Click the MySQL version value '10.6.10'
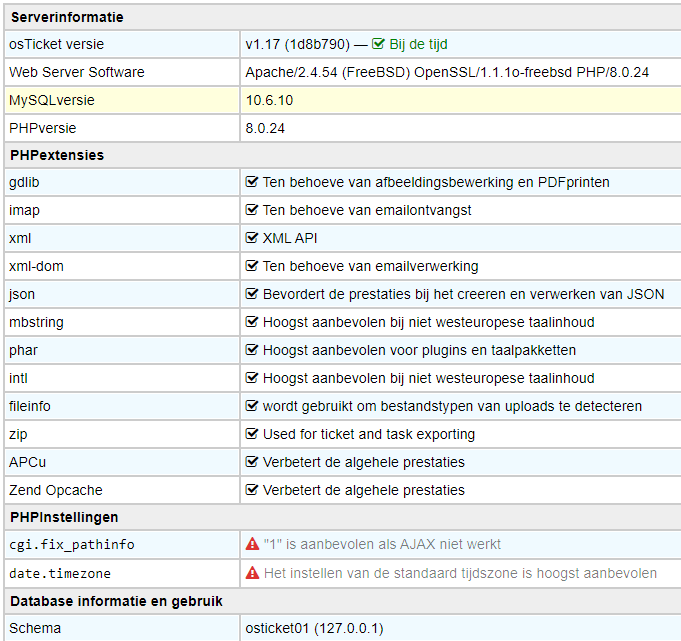This screenshot has width=681, height=641. tap(269, 100)
